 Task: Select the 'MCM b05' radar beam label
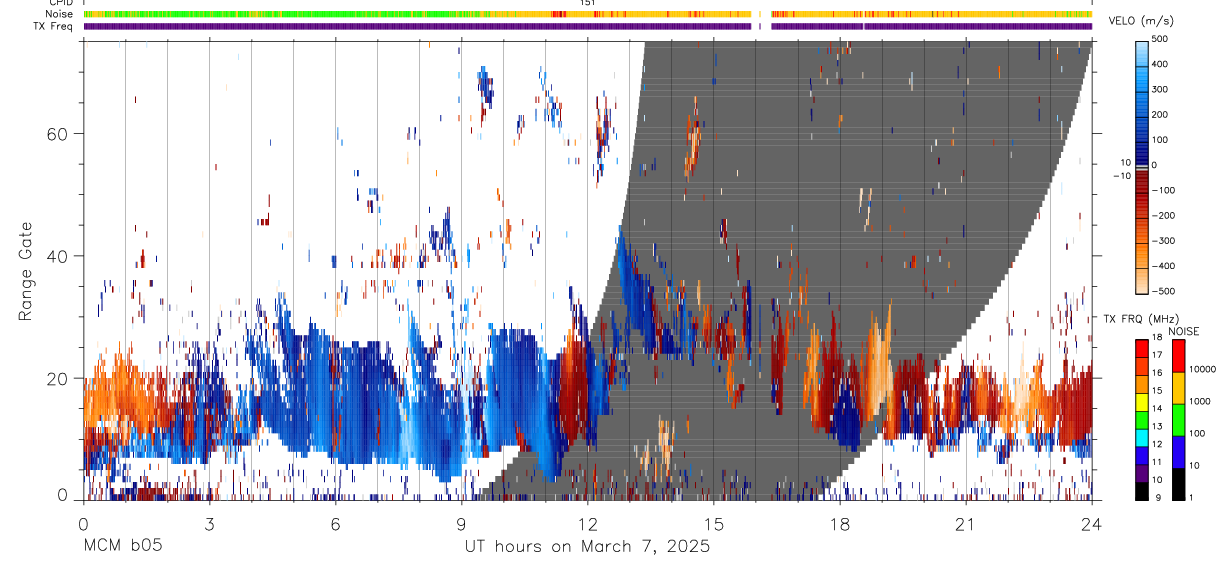(x=122, y=546)
